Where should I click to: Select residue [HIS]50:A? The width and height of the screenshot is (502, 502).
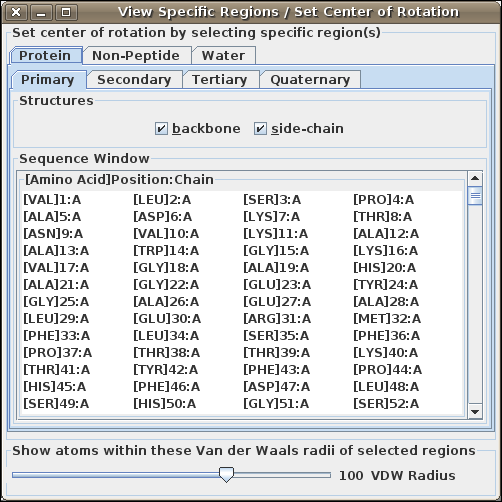click(165, 404)
